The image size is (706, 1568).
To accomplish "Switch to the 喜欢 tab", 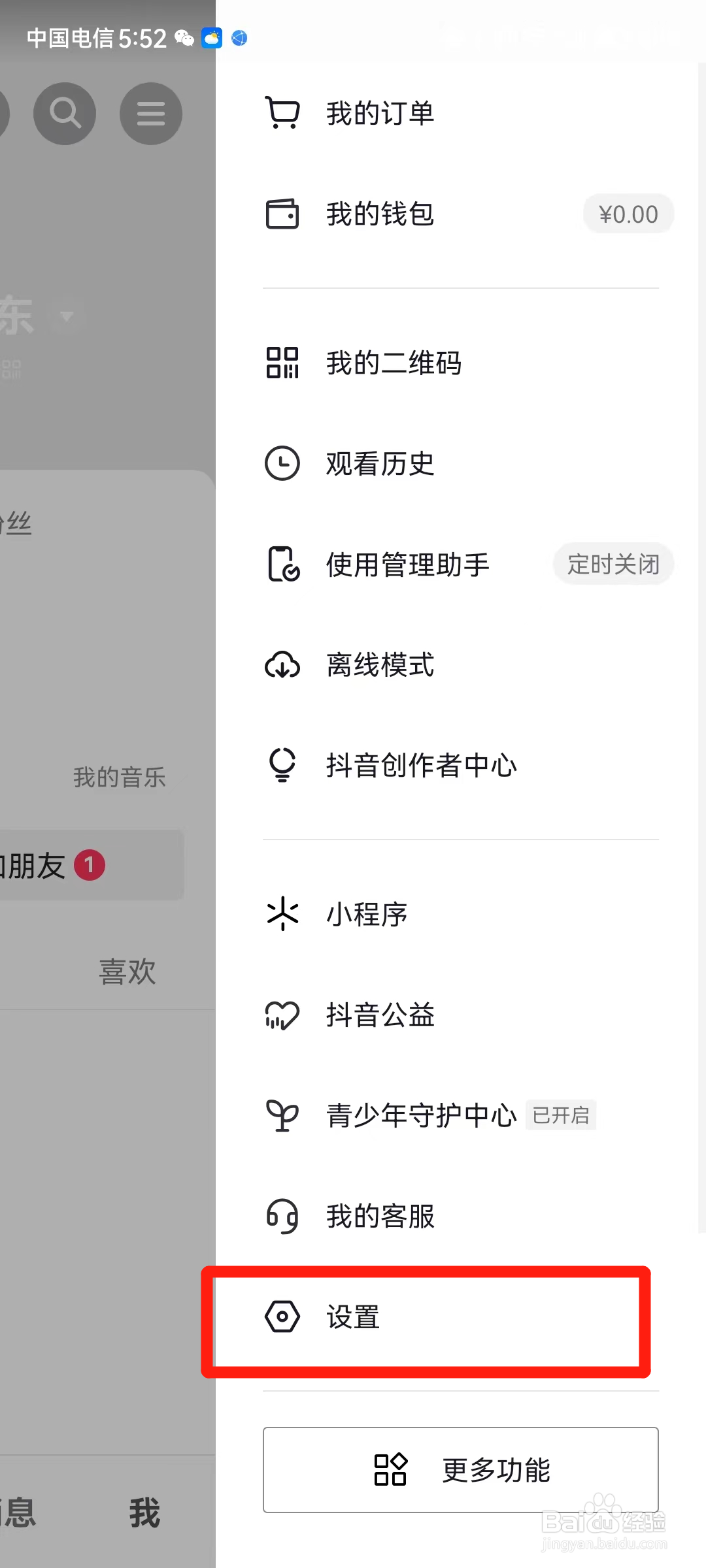I will point(127,972).
